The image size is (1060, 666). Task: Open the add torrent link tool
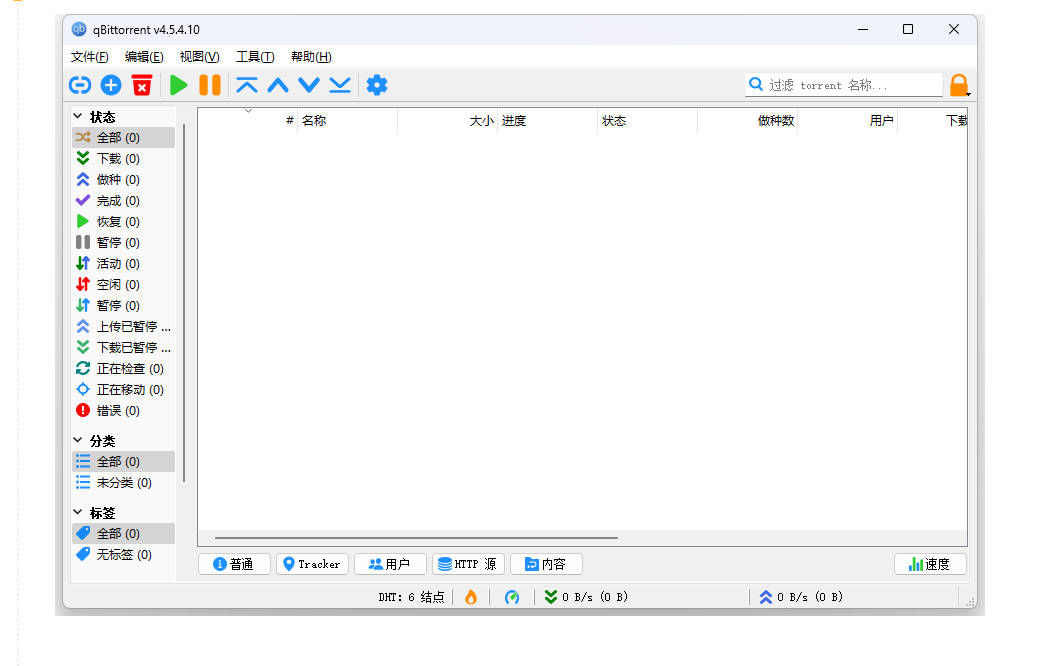coord(79,85)
